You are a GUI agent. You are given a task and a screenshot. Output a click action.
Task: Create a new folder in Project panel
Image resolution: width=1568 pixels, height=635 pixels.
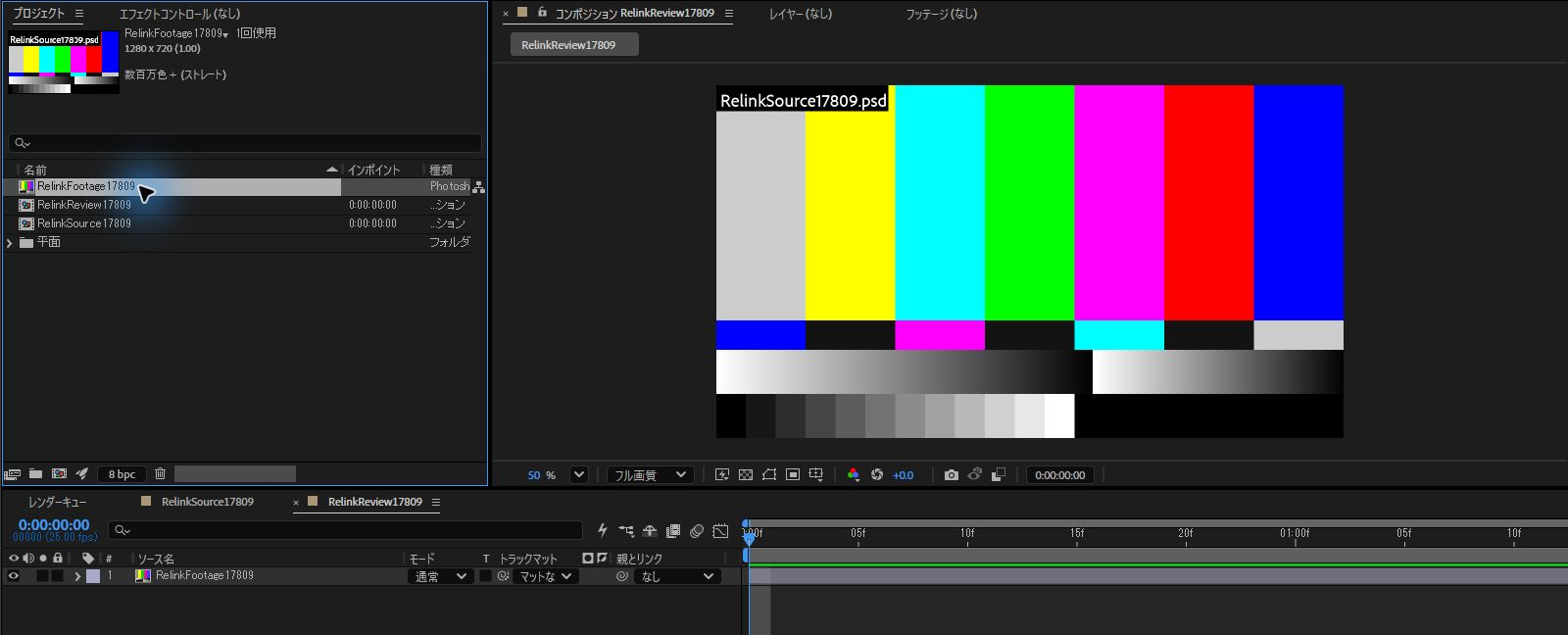[x=35, y=474]
